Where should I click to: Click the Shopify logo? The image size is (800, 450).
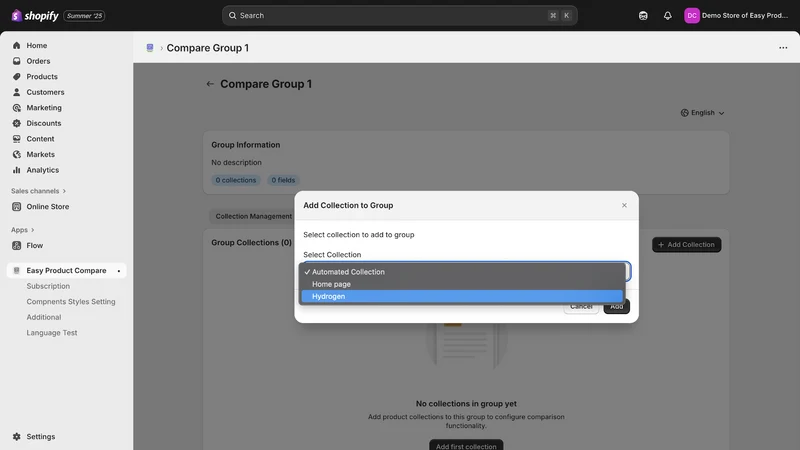[x=35, y=16]
